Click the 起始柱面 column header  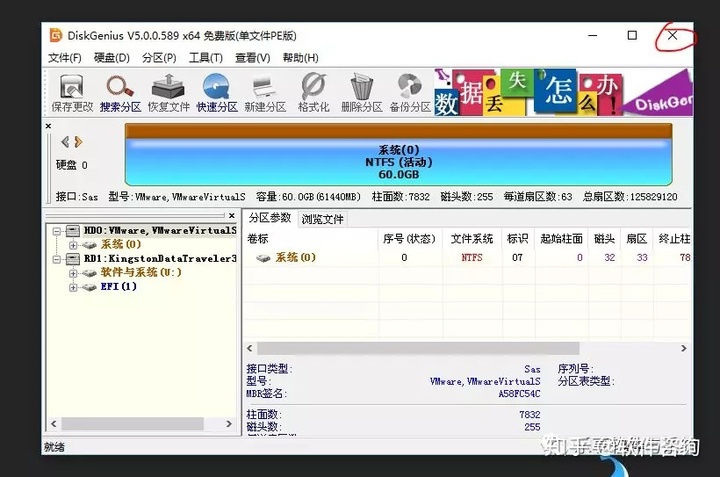point(561,239)
